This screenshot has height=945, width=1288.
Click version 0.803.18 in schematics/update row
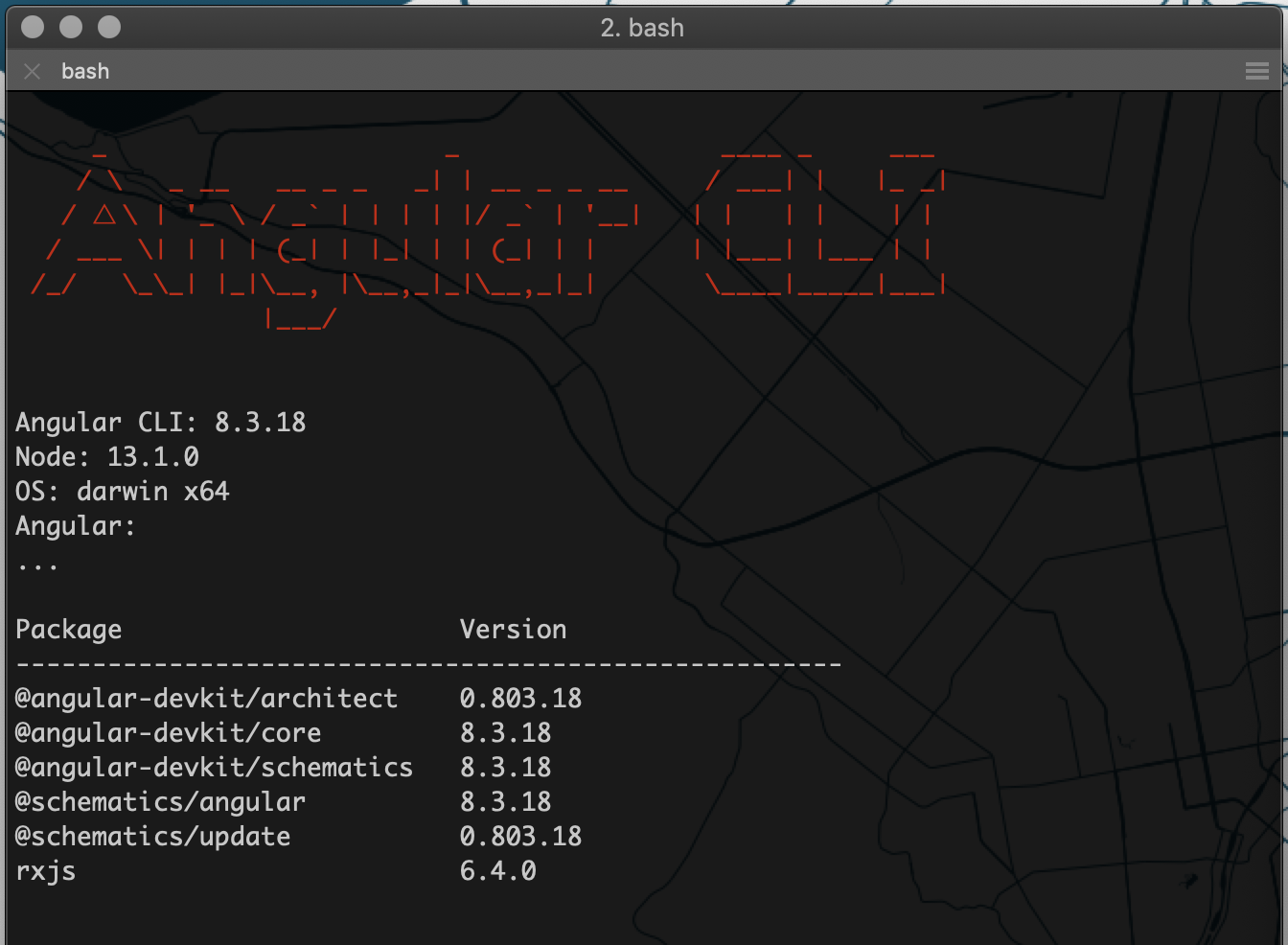tap(521, 836)
